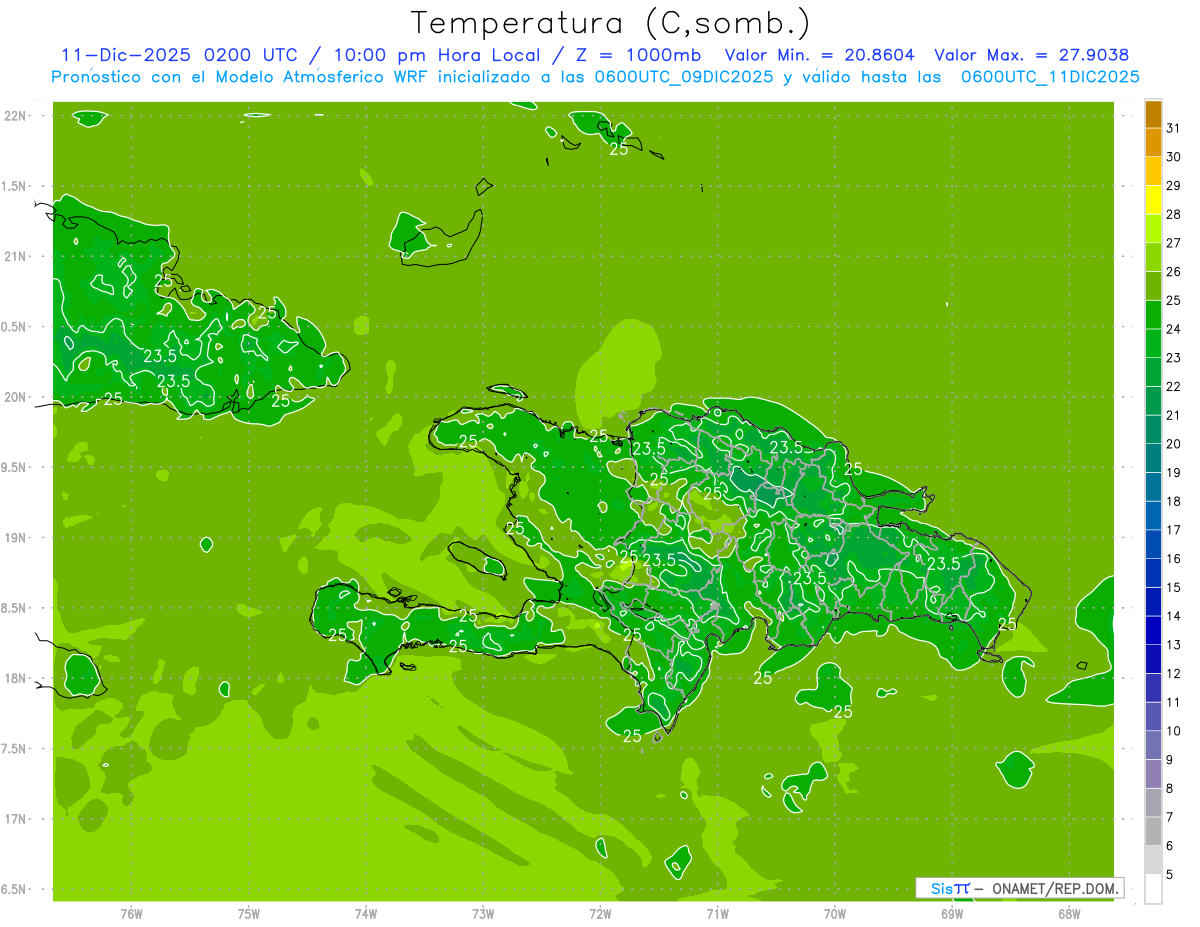Click the dark orange top swatch above 31

point(1153,114)
